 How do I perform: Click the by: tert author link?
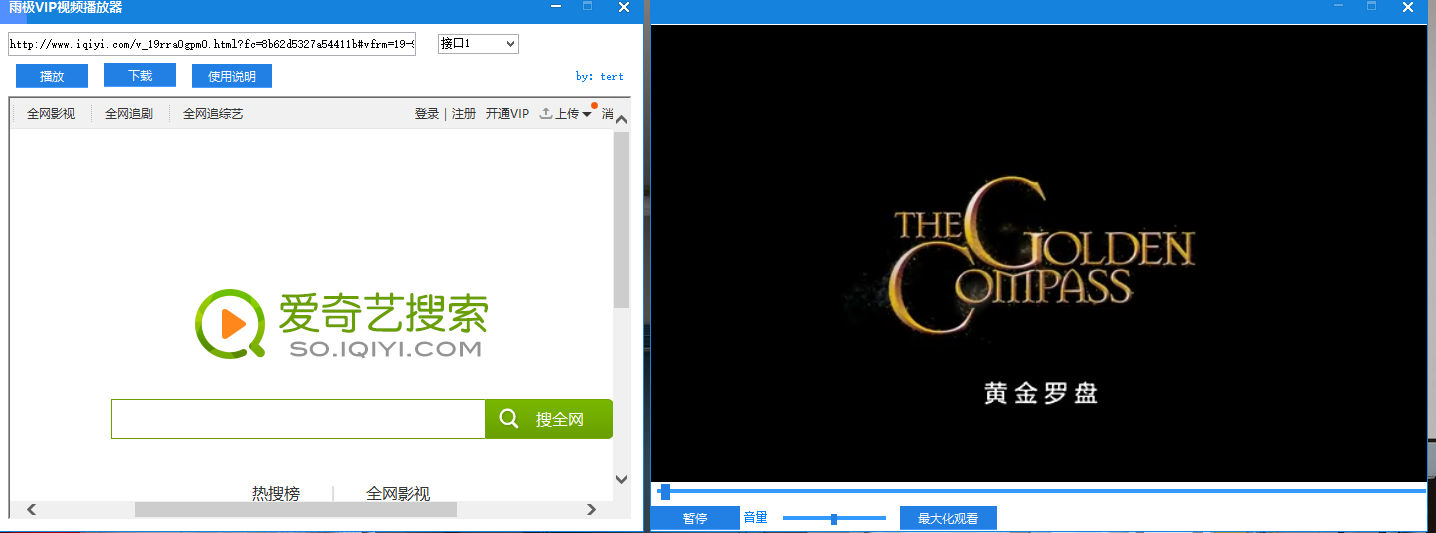[x=600, y=76]
